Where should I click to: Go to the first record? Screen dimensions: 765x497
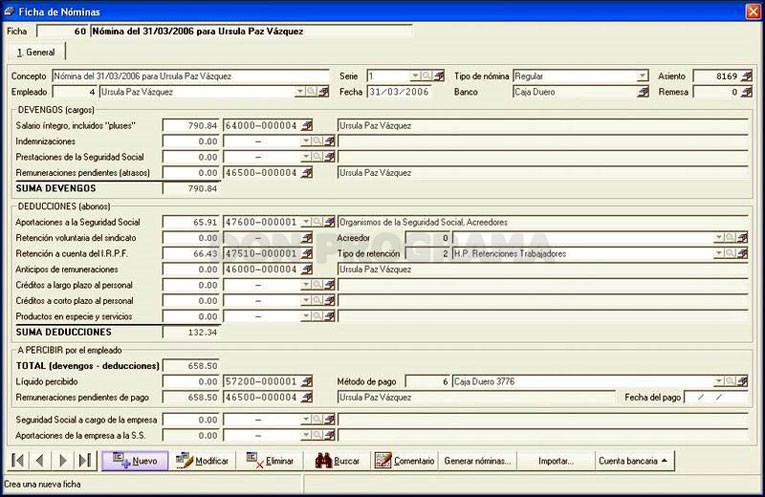coord(18,460)
